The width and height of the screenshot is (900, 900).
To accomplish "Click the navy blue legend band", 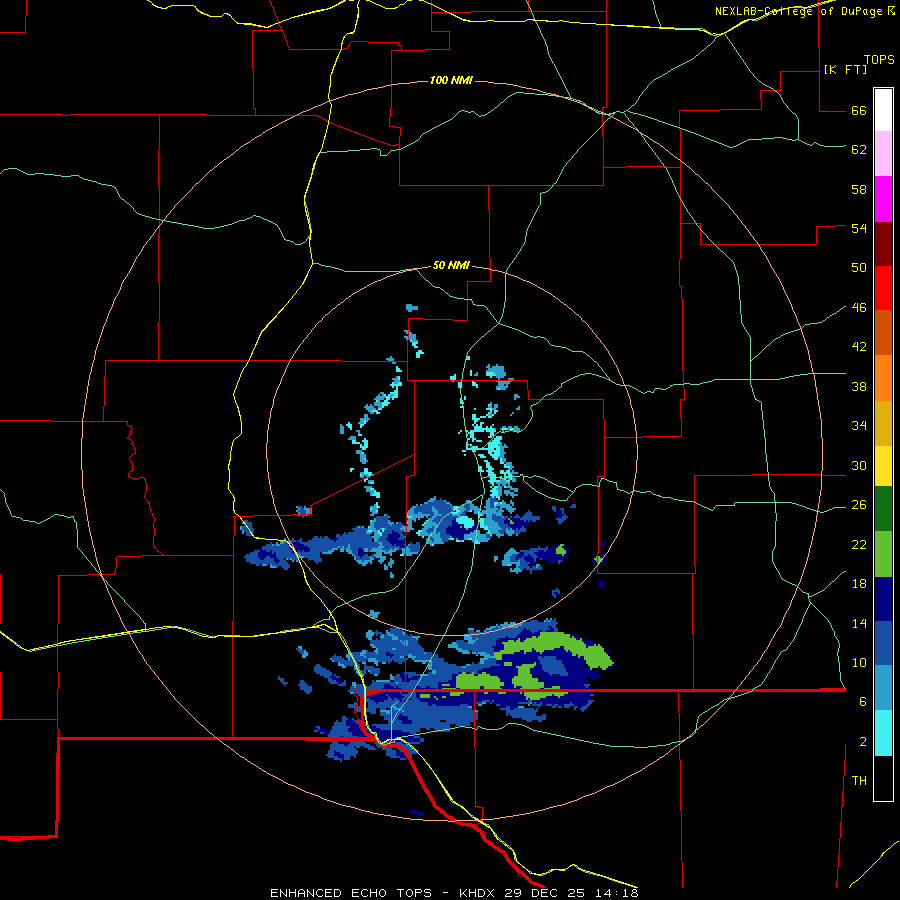I will (883, 599).
